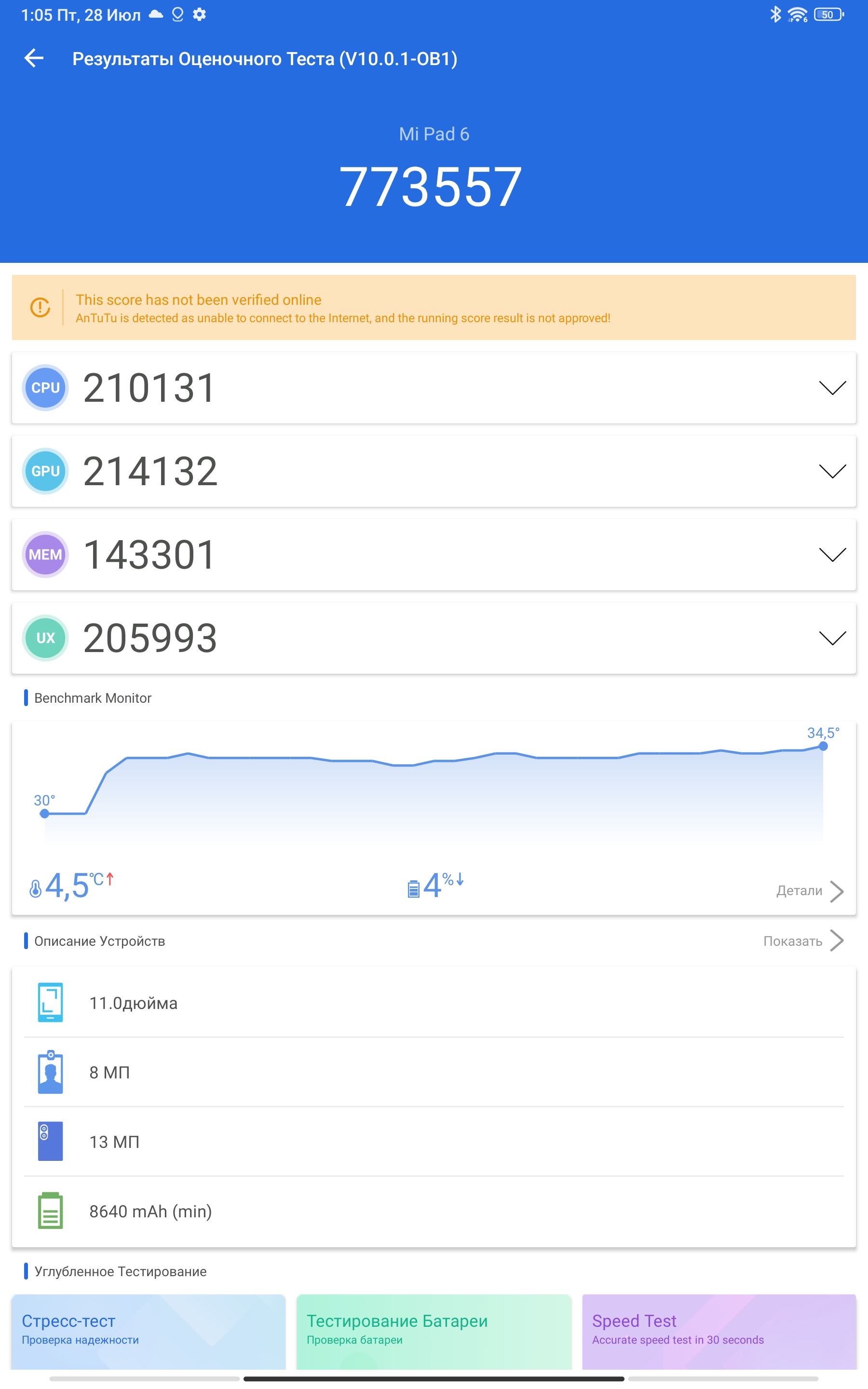
Task: Click the Проверка батареи subtitle
Action: click(x=355, y=1340)
